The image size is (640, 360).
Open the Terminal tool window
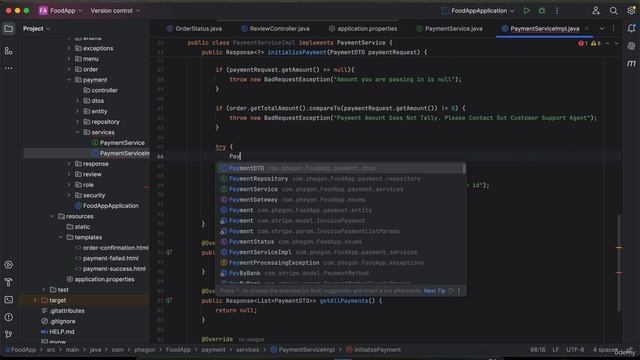[x=9, y=300]
